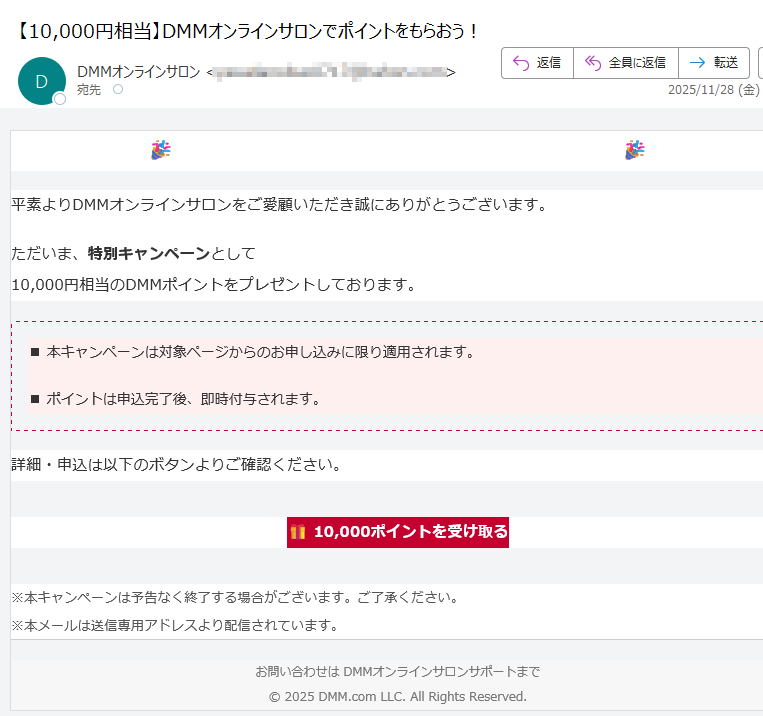This screenshot has width=763, height=716.
Task: Open the partially visible button next to 転送
Action: point(758,62)
